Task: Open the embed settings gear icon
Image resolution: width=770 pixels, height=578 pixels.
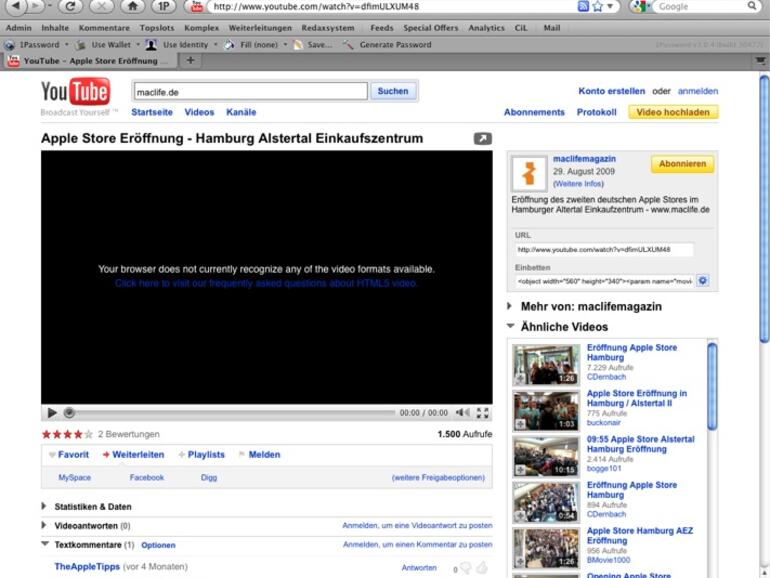Action: tap(703, 281)
